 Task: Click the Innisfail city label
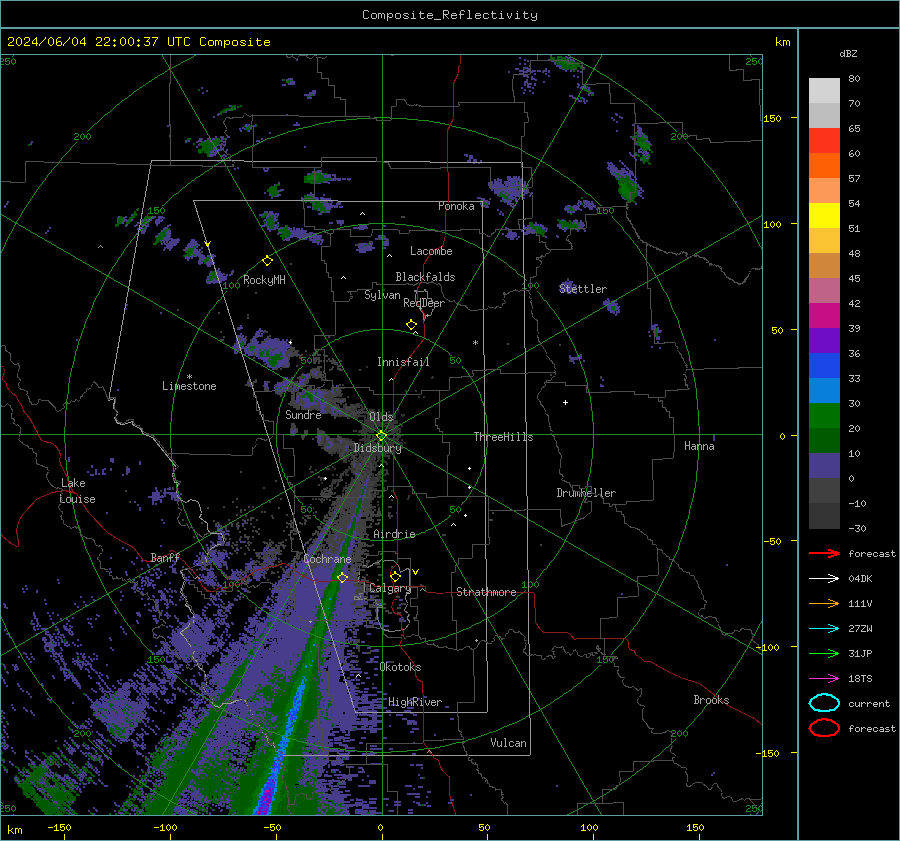403,362
